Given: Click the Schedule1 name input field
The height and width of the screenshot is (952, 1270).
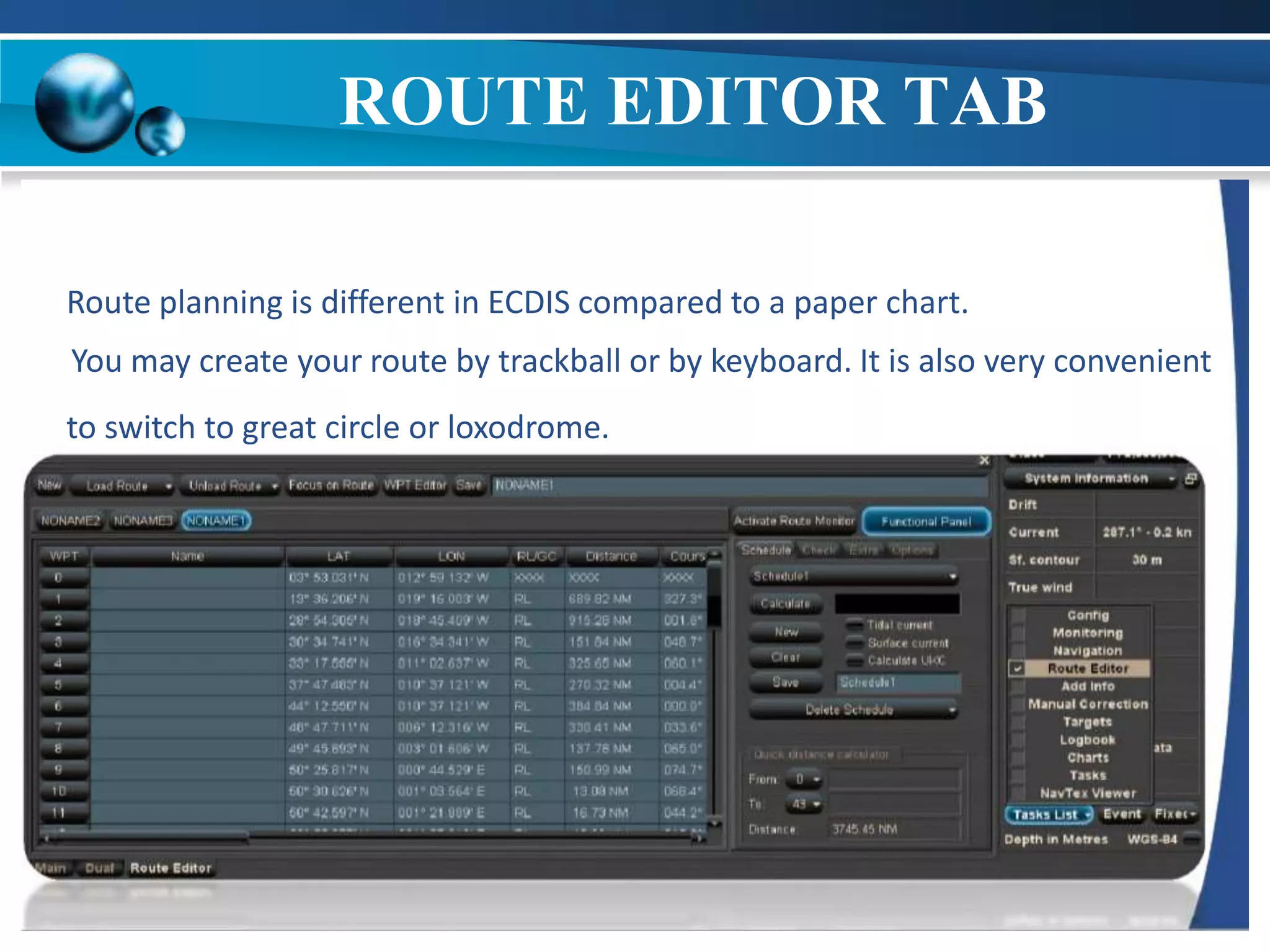Looking at the screenshot, I should [x=898, y=682].
